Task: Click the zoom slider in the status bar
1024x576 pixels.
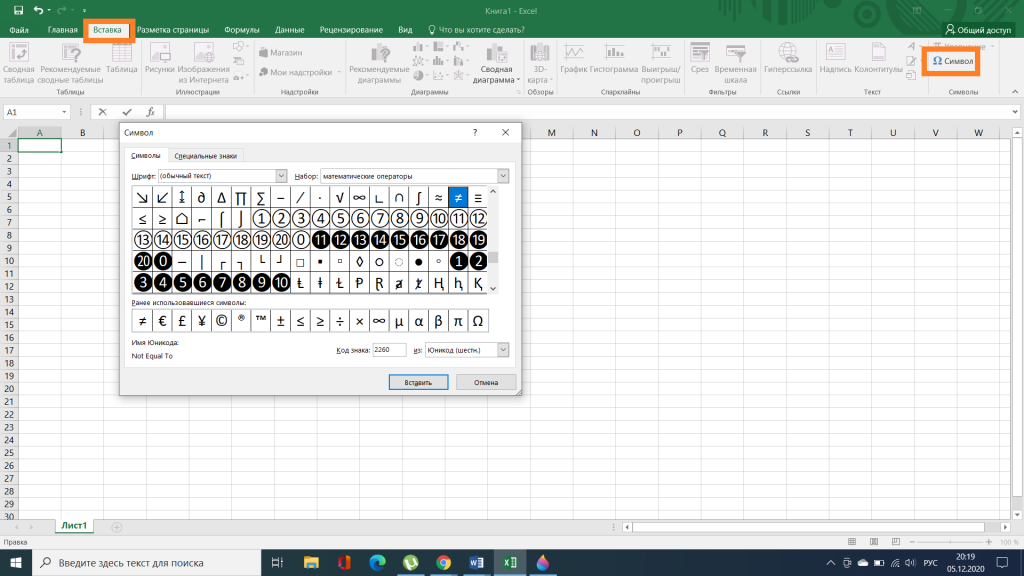Action: [950, 542]
